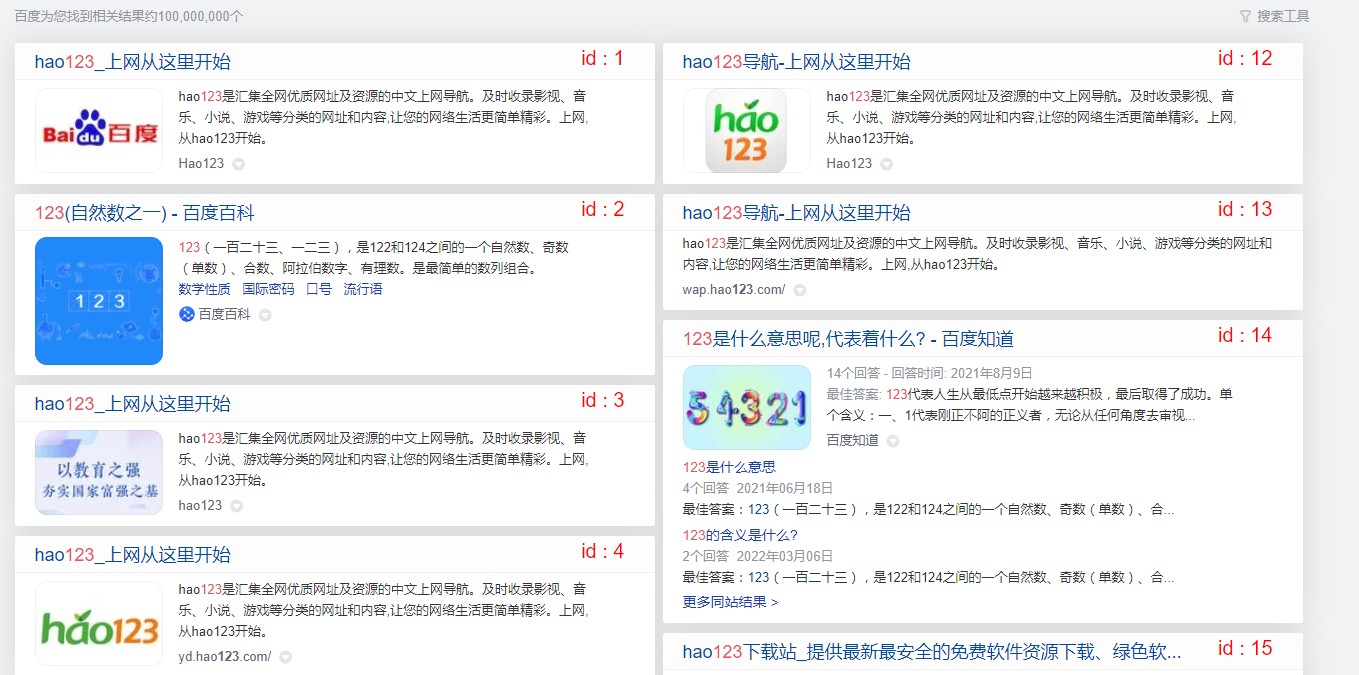Click the green horizontal hao123 logo thumbnail
Screen dimensions: 1359x675
[99, 623]
